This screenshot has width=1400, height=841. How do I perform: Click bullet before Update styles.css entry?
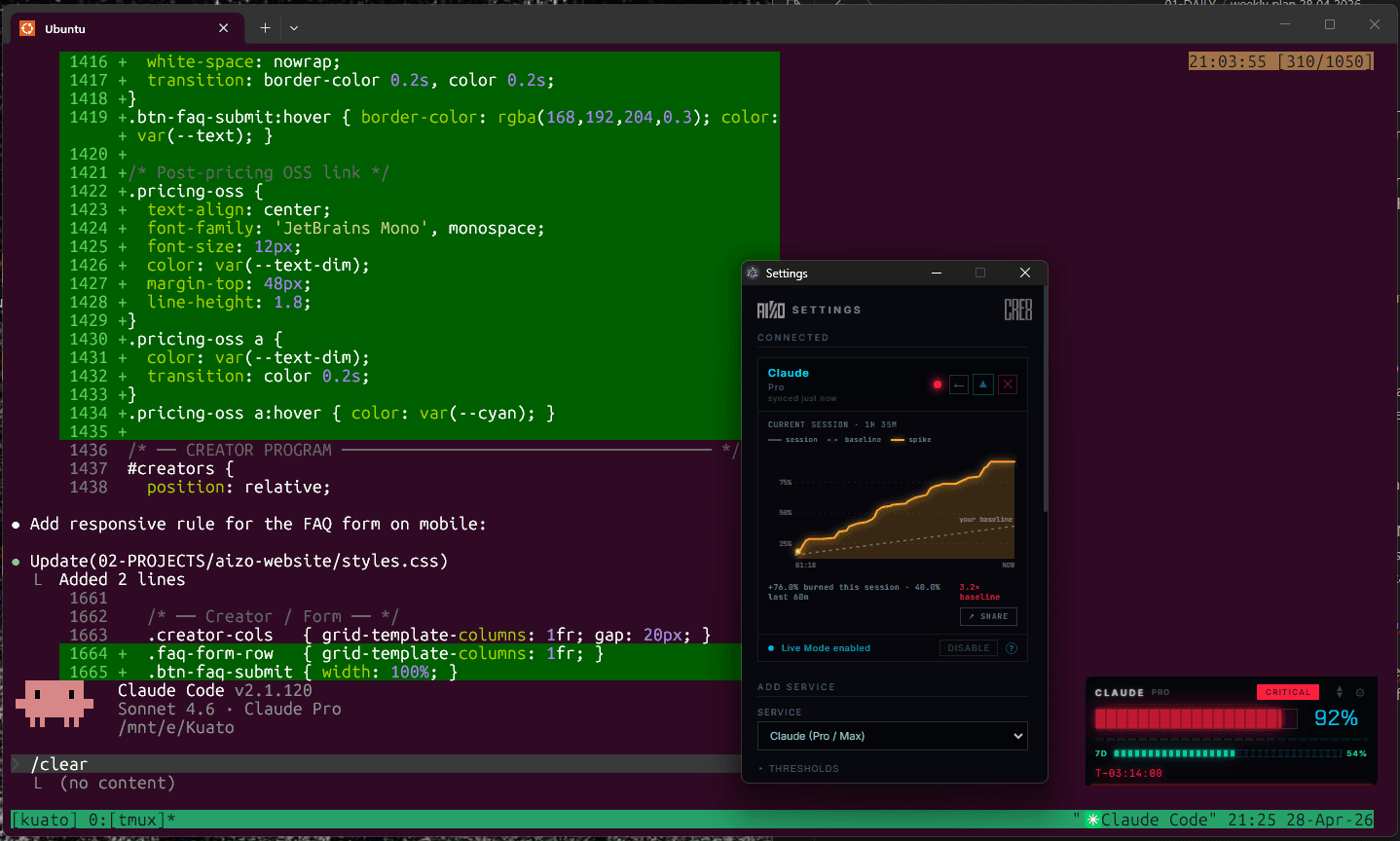[x=16, y=562]
